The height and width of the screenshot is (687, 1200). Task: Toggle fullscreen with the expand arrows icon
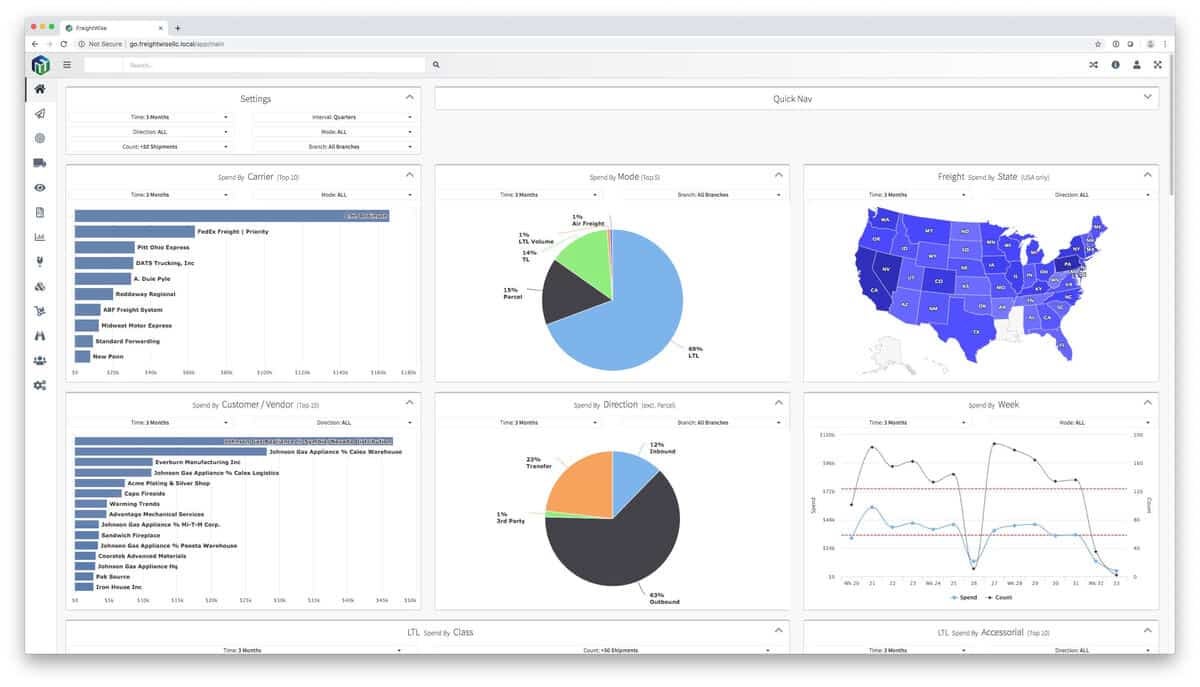[x=1158, y=65]
